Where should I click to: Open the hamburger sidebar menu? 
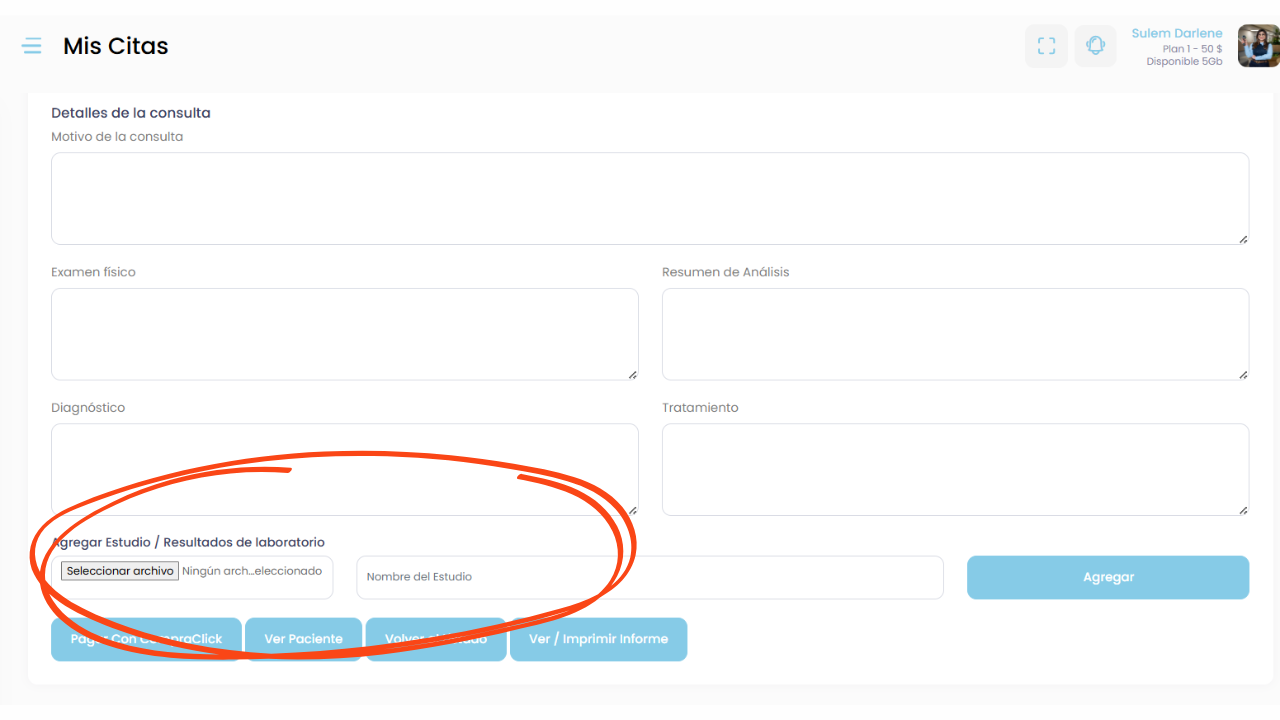(32, 46)
